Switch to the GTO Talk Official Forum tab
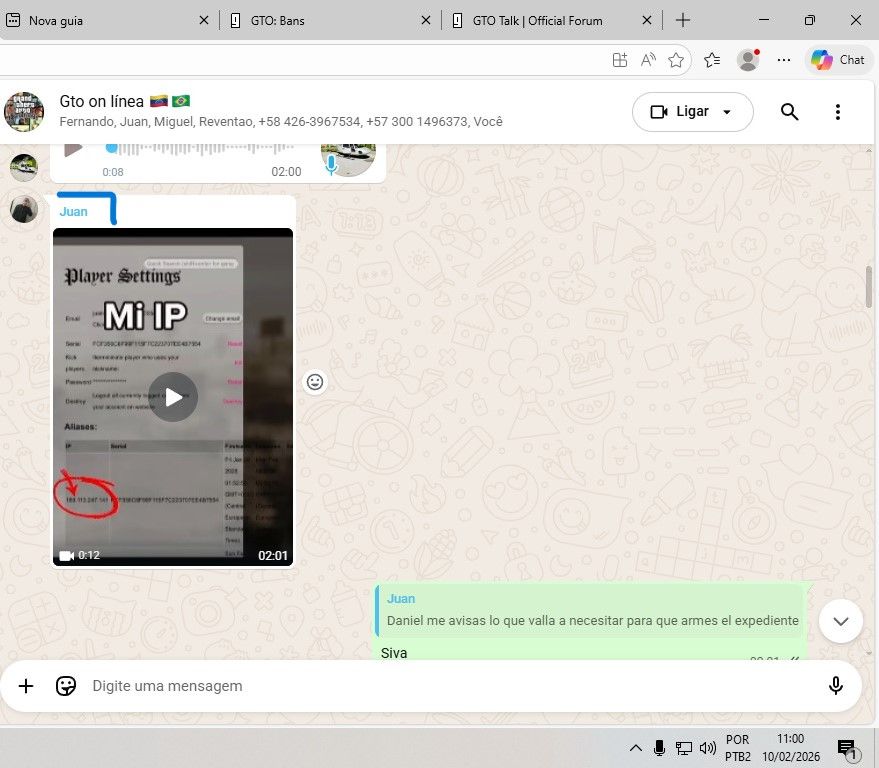The width and height of the screenshot is (879, 768). (550, 20)
